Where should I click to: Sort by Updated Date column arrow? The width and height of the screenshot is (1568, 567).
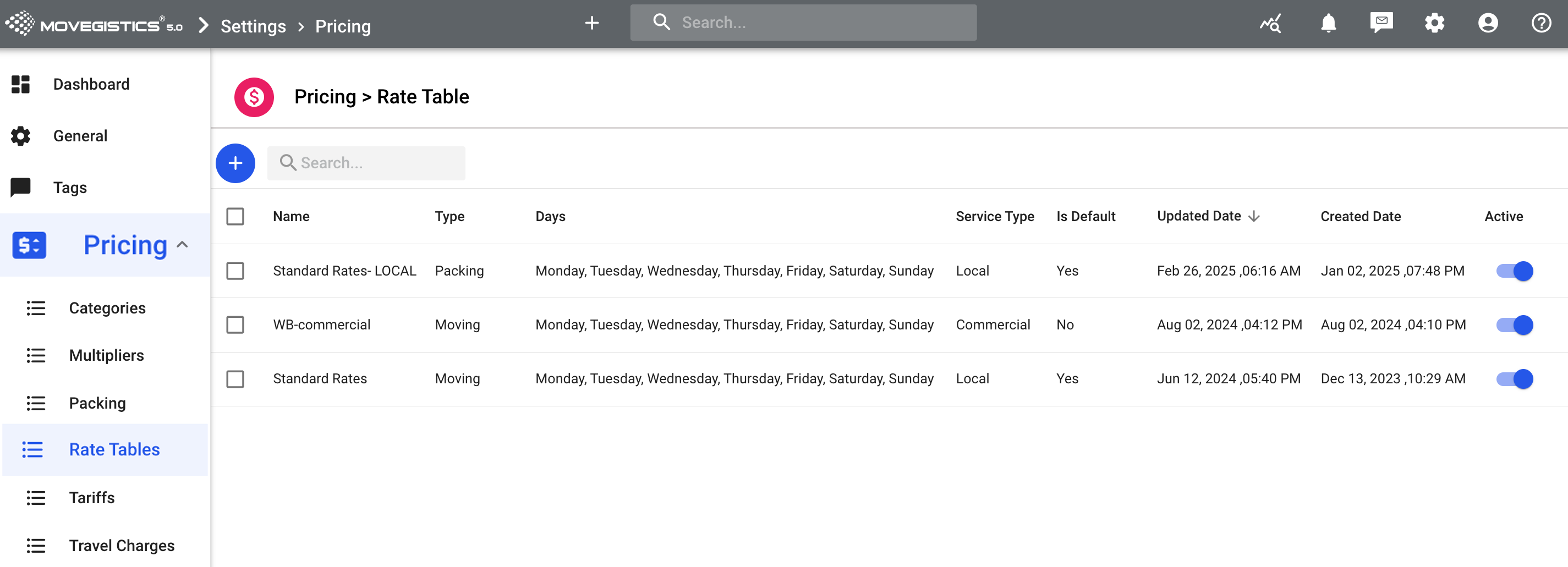pos(1254,217)
